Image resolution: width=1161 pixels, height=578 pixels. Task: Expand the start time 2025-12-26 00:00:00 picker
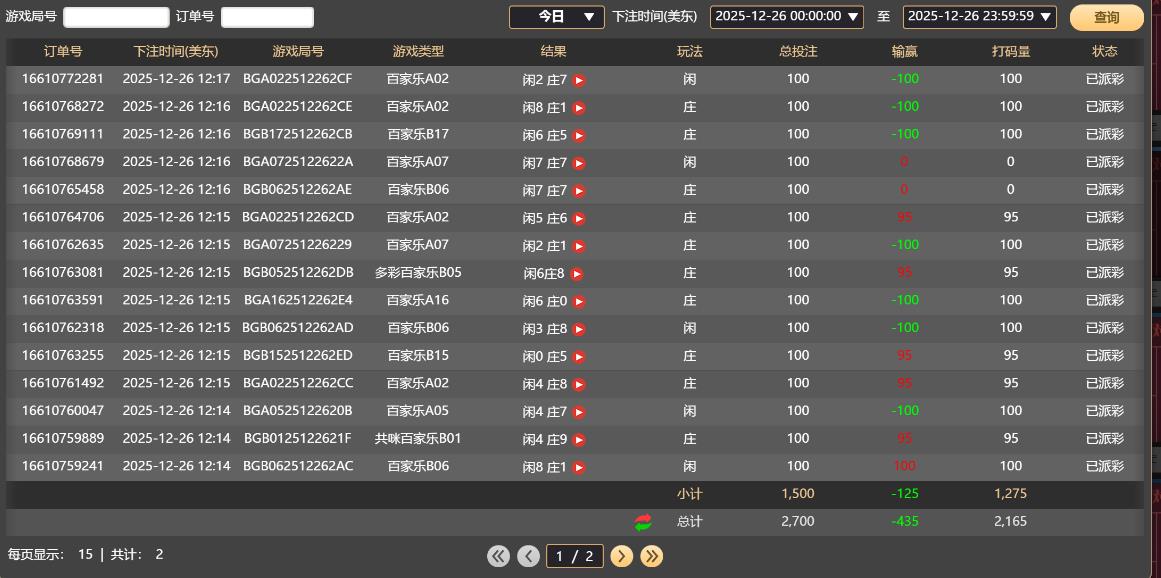tap(786, 17)
